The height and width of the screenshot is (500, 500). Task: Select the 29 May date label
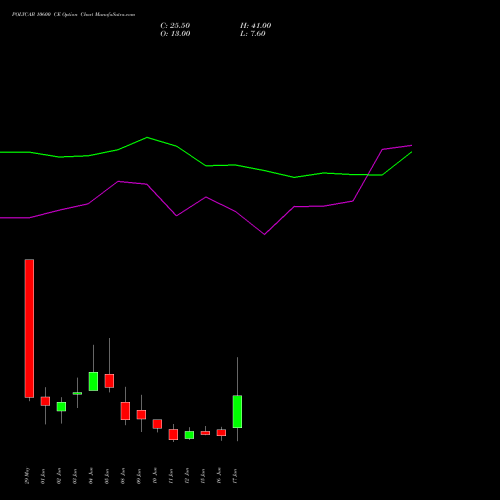(x=27, y=476)
